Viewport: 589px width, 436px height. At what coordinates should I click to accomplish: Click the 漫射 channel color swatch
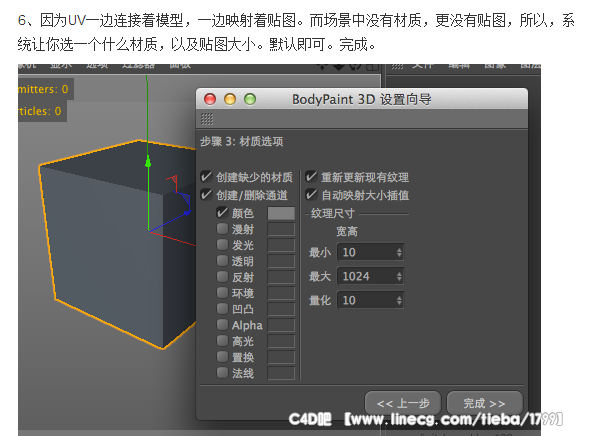[281, 229]
